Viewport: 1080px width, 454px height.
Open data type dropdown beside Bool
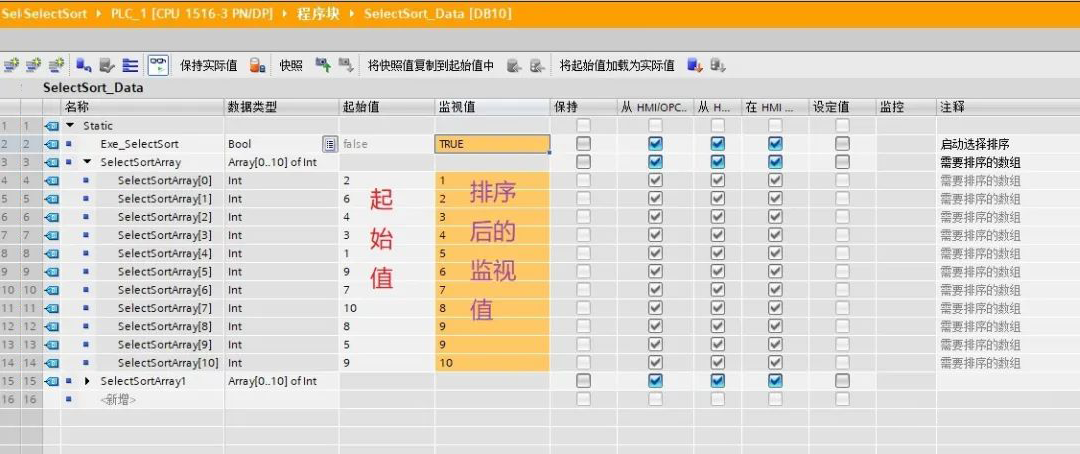coord(330,144)
